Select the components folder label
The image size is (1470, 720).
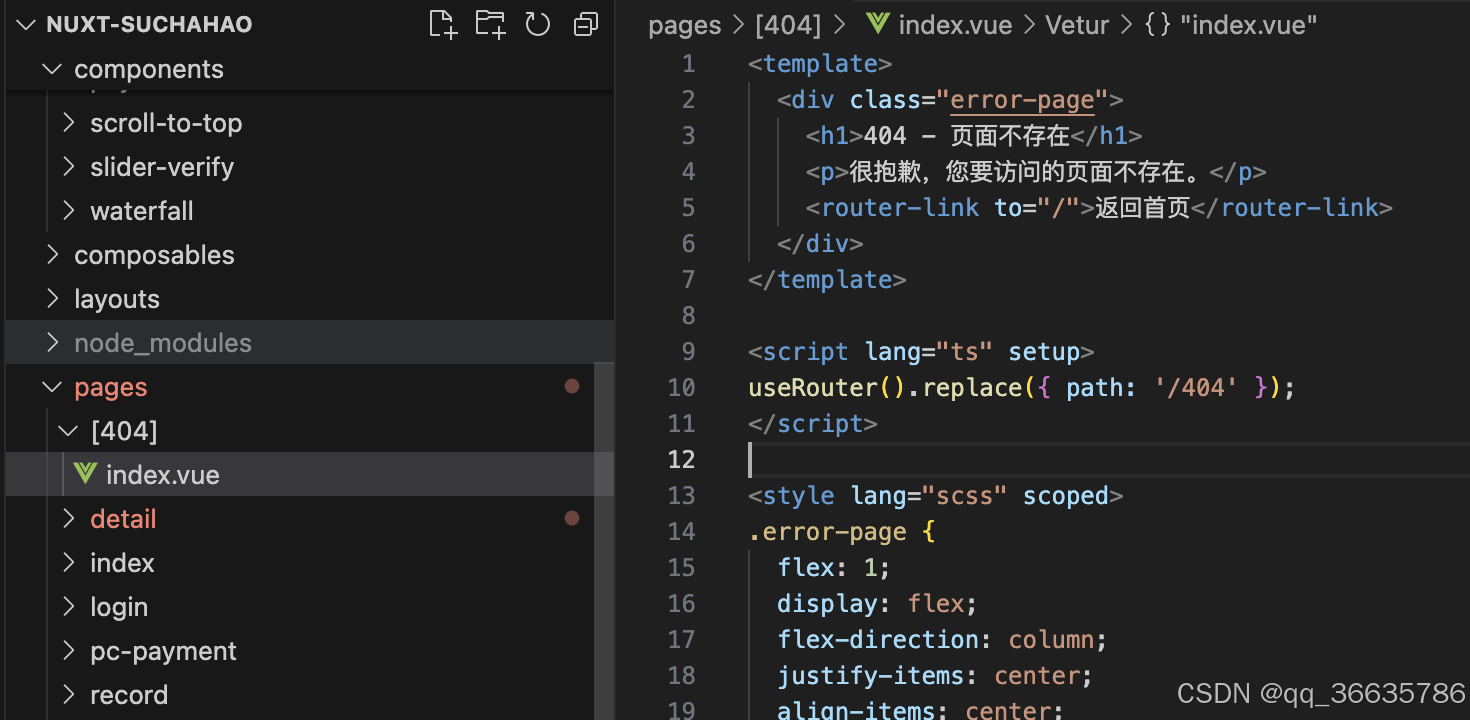149,69
